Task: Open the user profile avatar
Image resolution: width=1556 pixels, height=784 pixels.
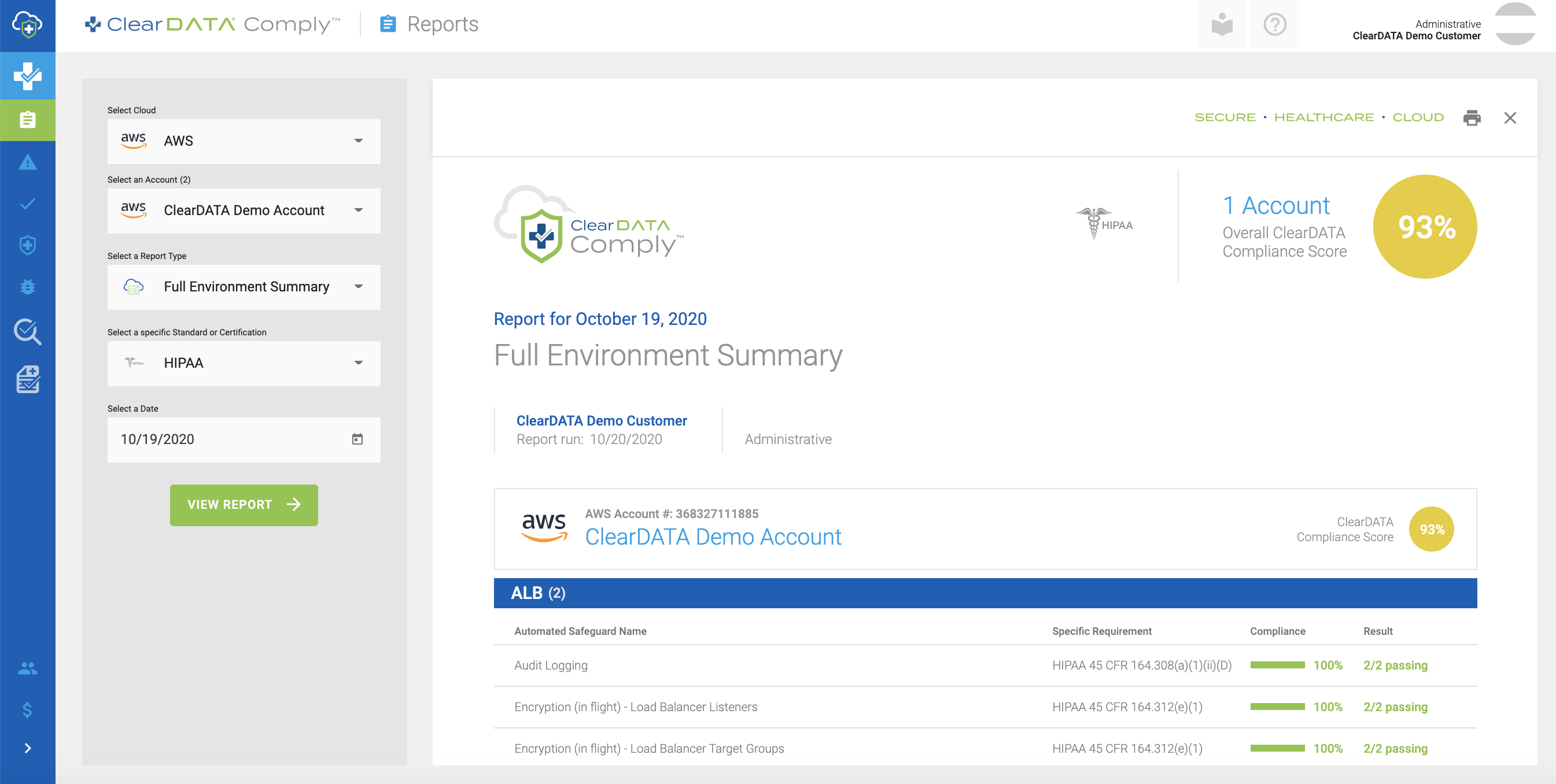Action: pos(1515,24)
